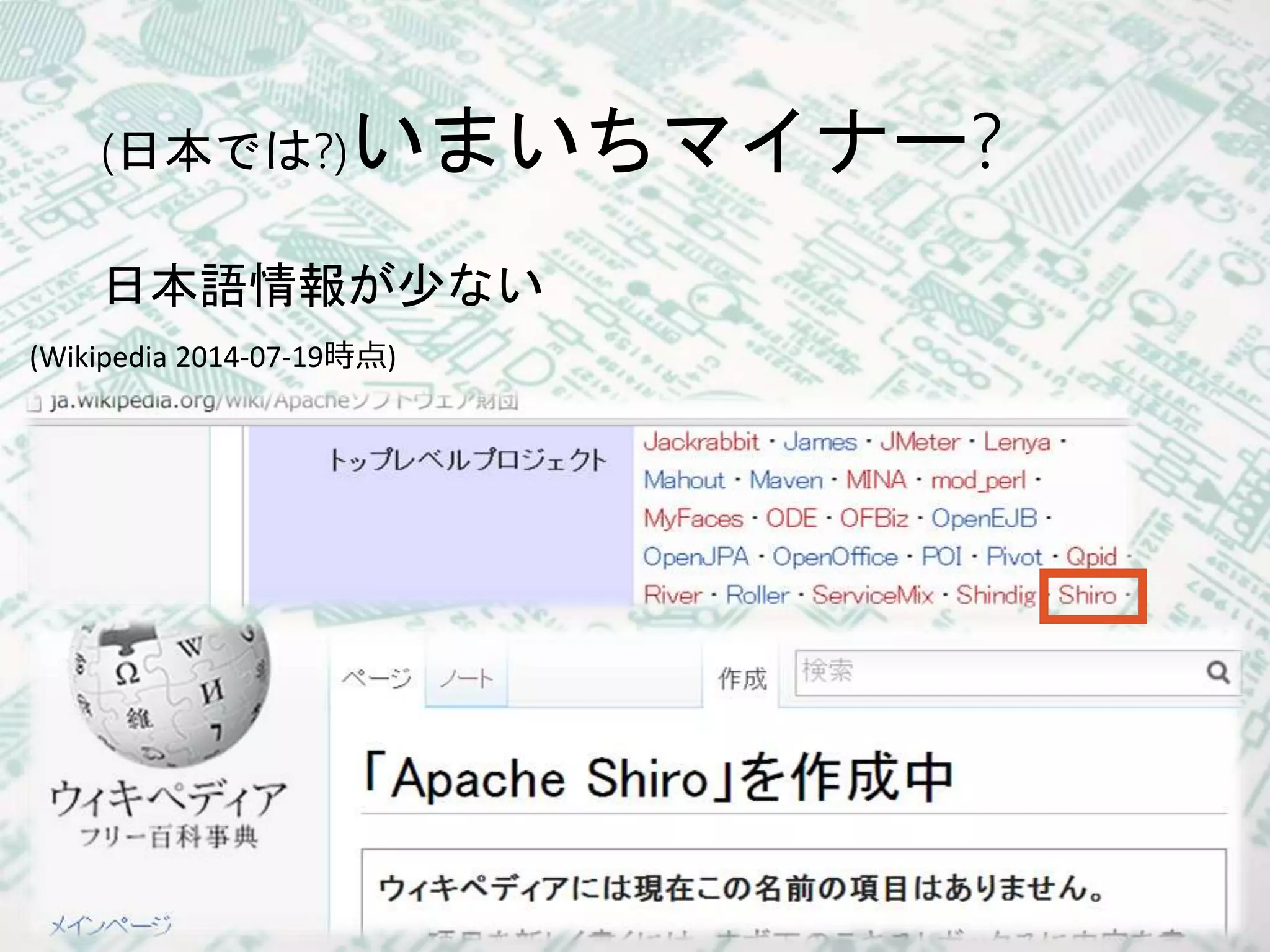Open the Shiro red link

coord(1086,595)
